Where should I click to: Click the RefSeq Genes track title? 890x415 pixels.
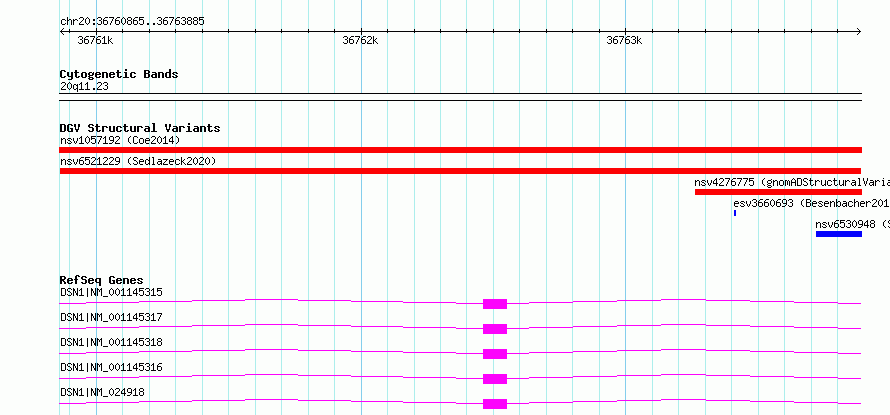coord(102,280)
